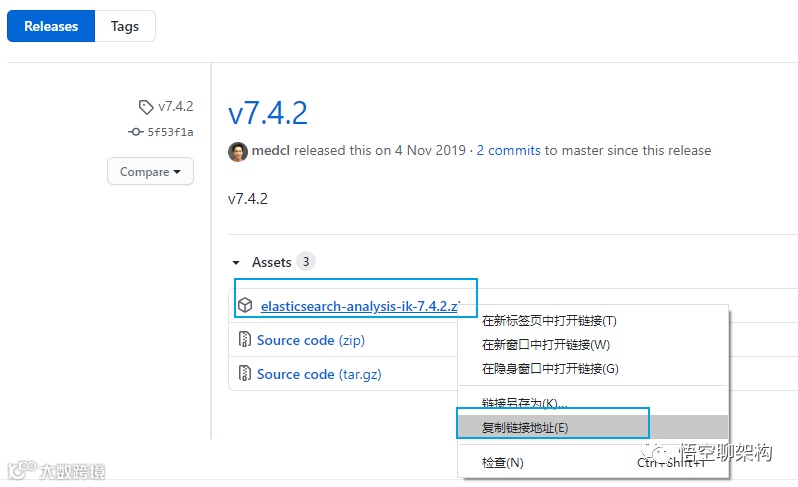Click the v7.4.2 tag icon in sidebar
Image resolution: width=798 pixels, height=487 pixels.
146,107
